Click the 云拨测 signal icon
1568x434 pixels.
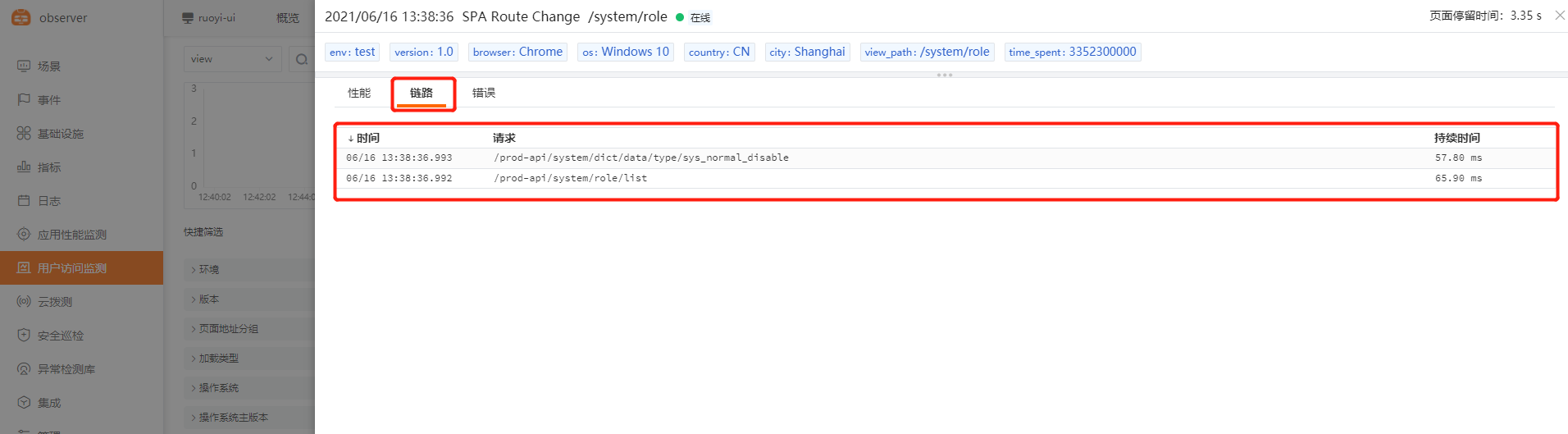tap(24, 301)
